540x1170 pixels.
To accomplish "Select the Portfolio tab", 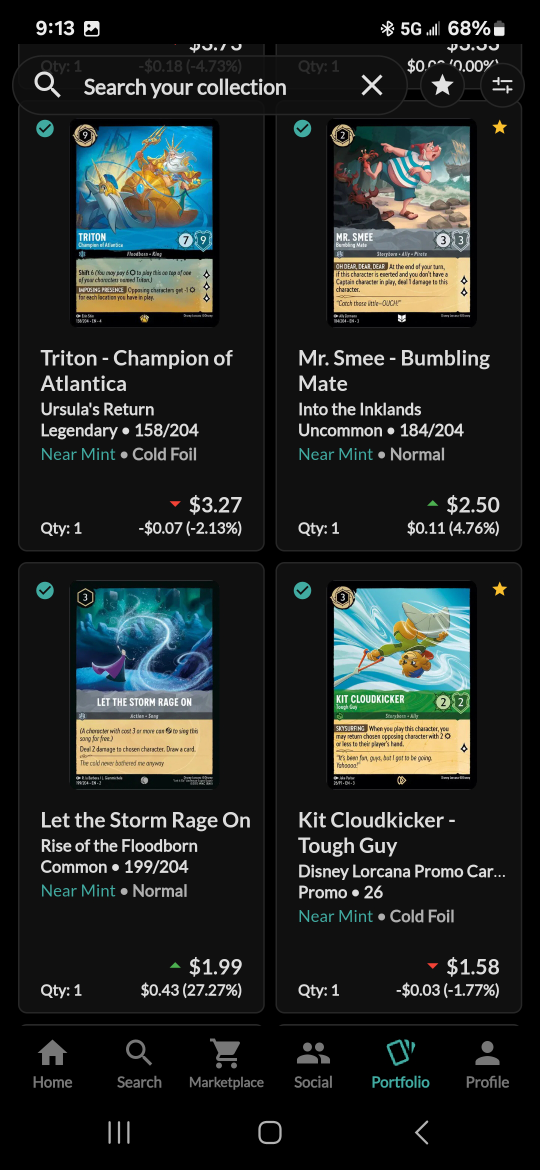I will tap(401, 1065).
